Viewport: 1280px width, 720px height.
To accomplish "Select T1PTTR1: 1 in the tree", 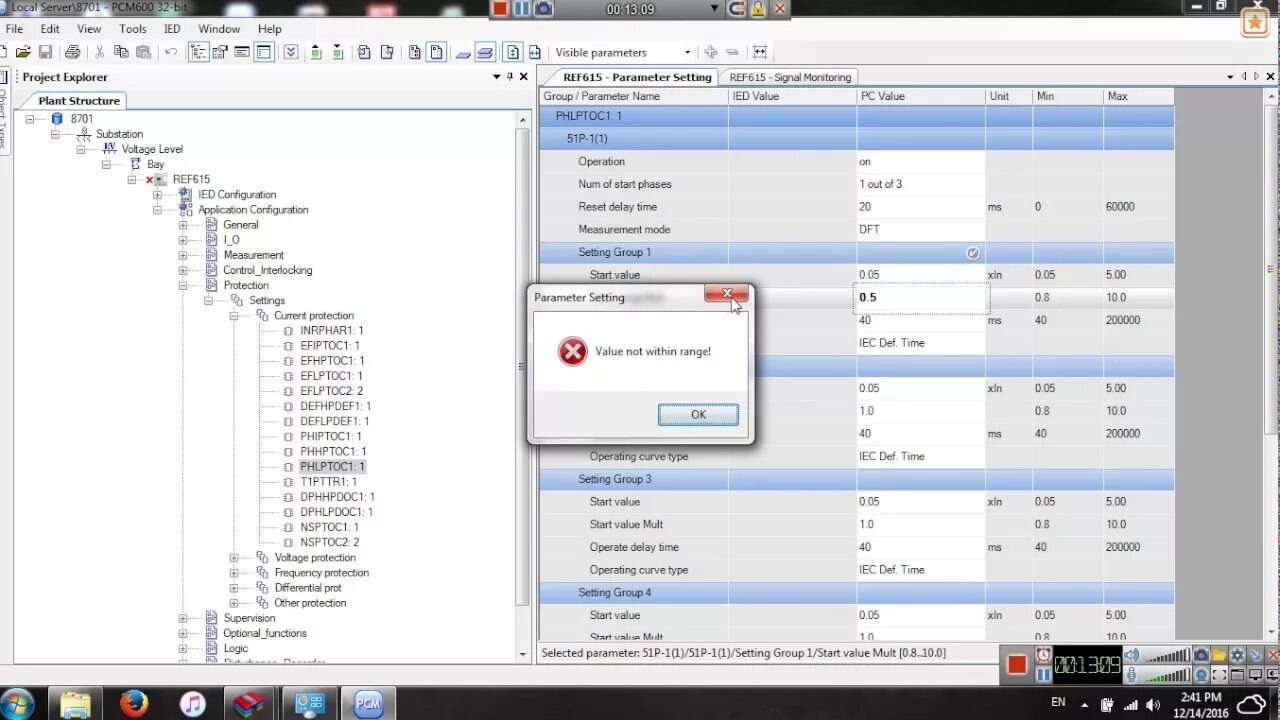I will point(328,482).
